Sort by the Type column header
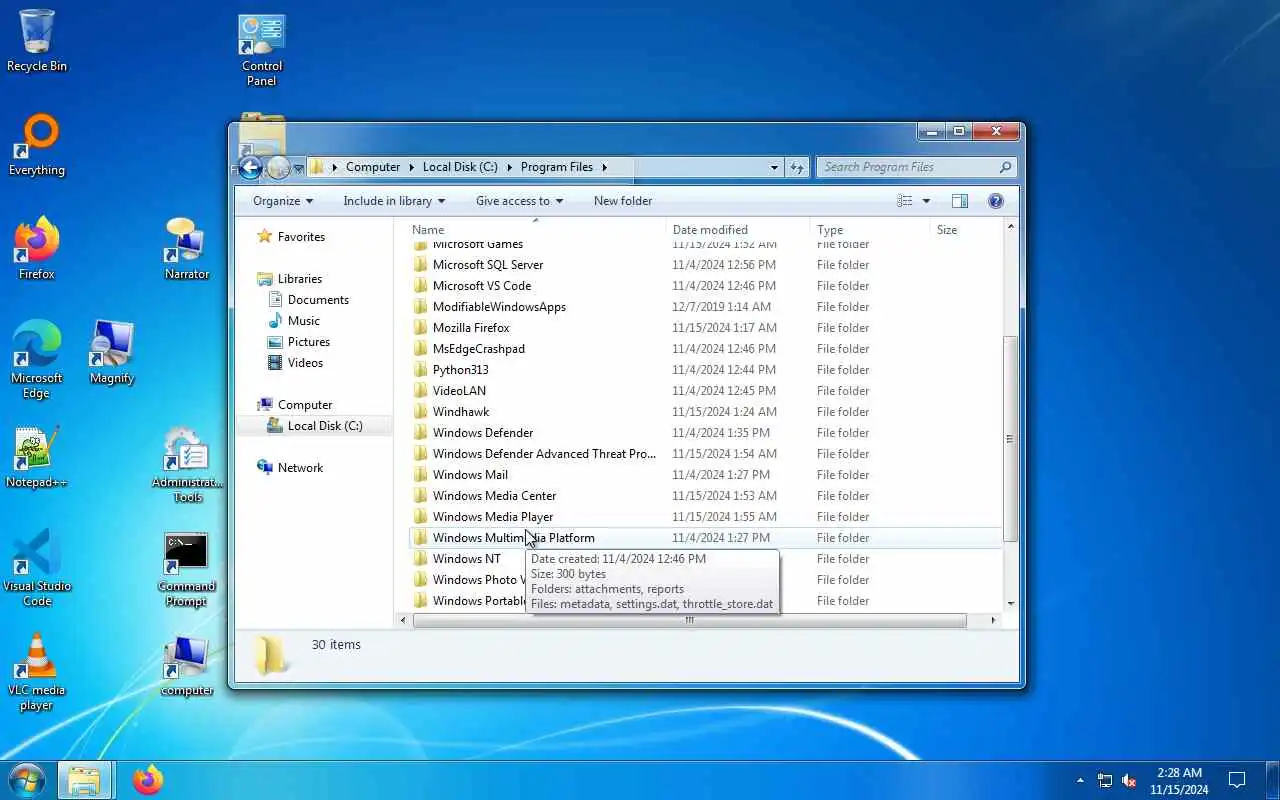Image resolution: width=1280 pixels, height=800 pixels. tap(869, 230)
